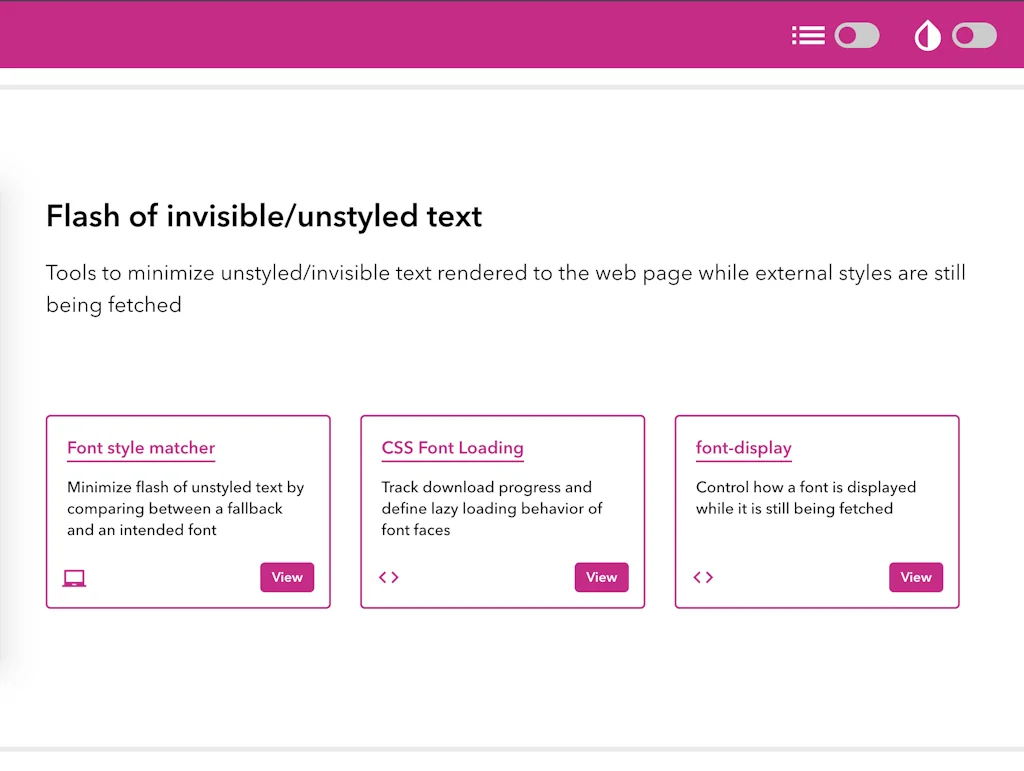Select the laptop icon on Font style matcher card

pyautogui.click(x=74, y=577)
